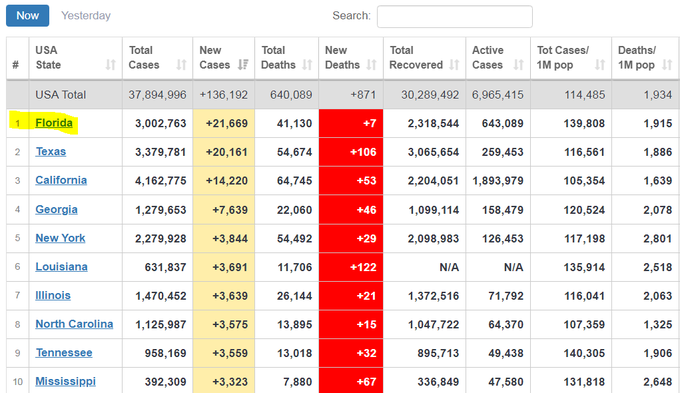Switch to the Yesterday tab
680x393 pixels.
tap(86, 16)
